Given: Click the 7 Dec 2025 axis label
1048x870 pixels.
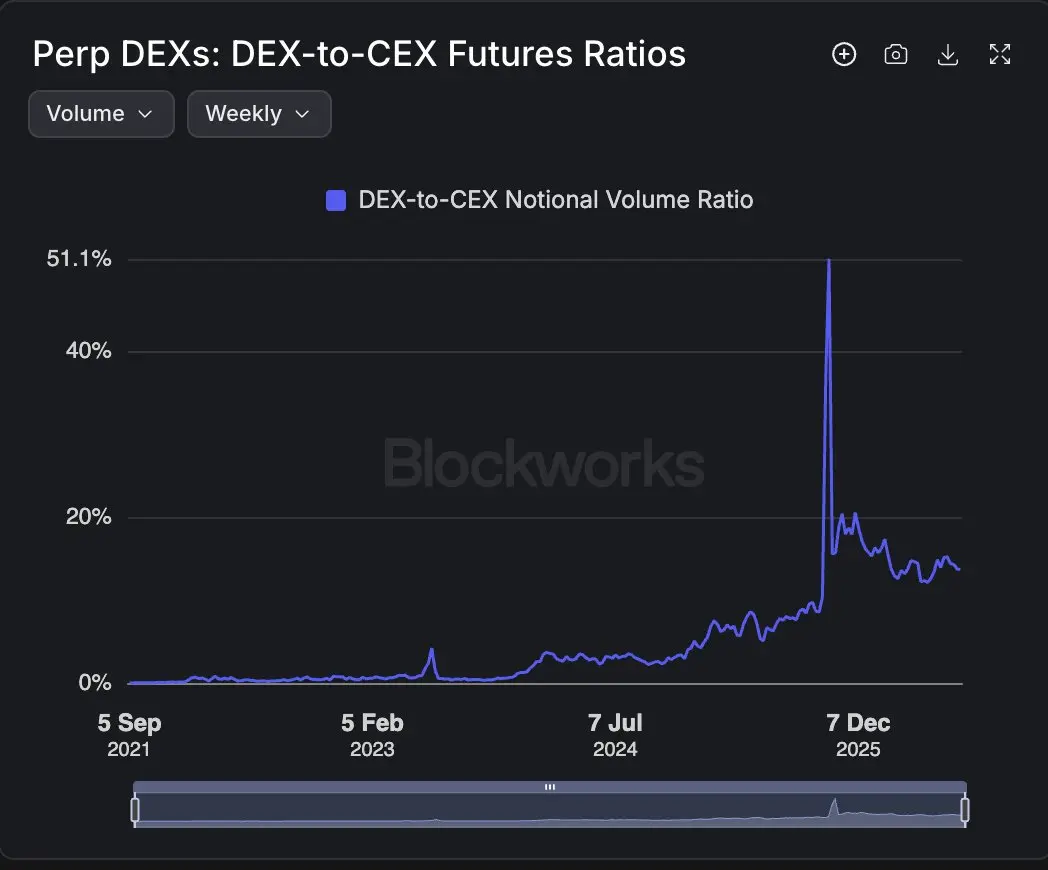Looking at the screenshot, I should (x=858, y=735).
